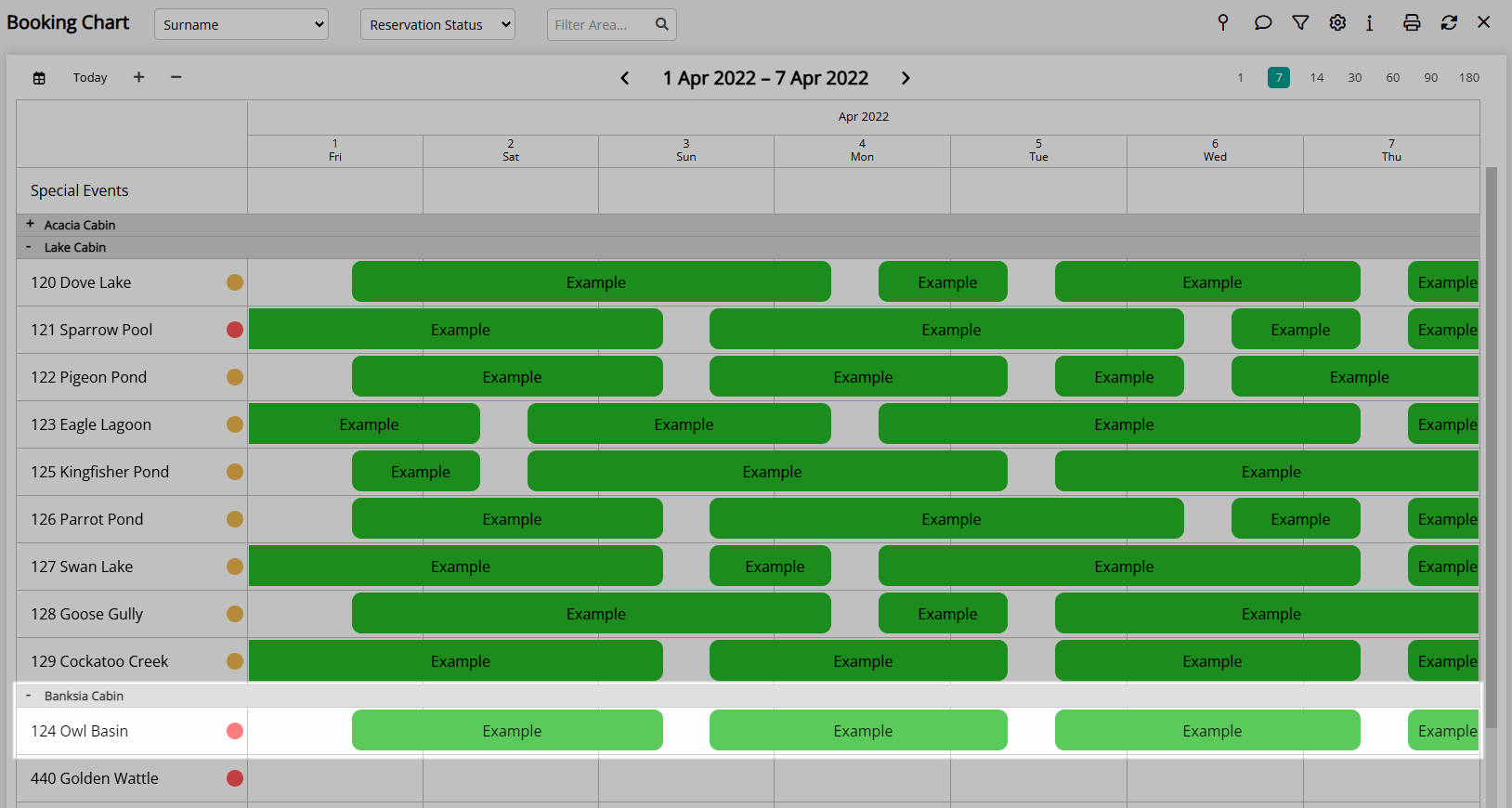
Task: Refresh the booking chart
Action: click(1449, 22)
